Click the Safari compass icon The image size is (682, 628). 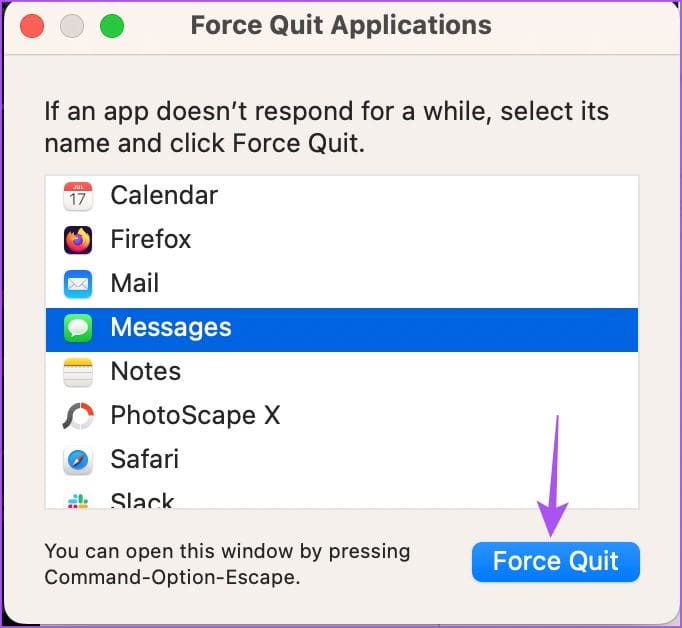pos(77,460)
